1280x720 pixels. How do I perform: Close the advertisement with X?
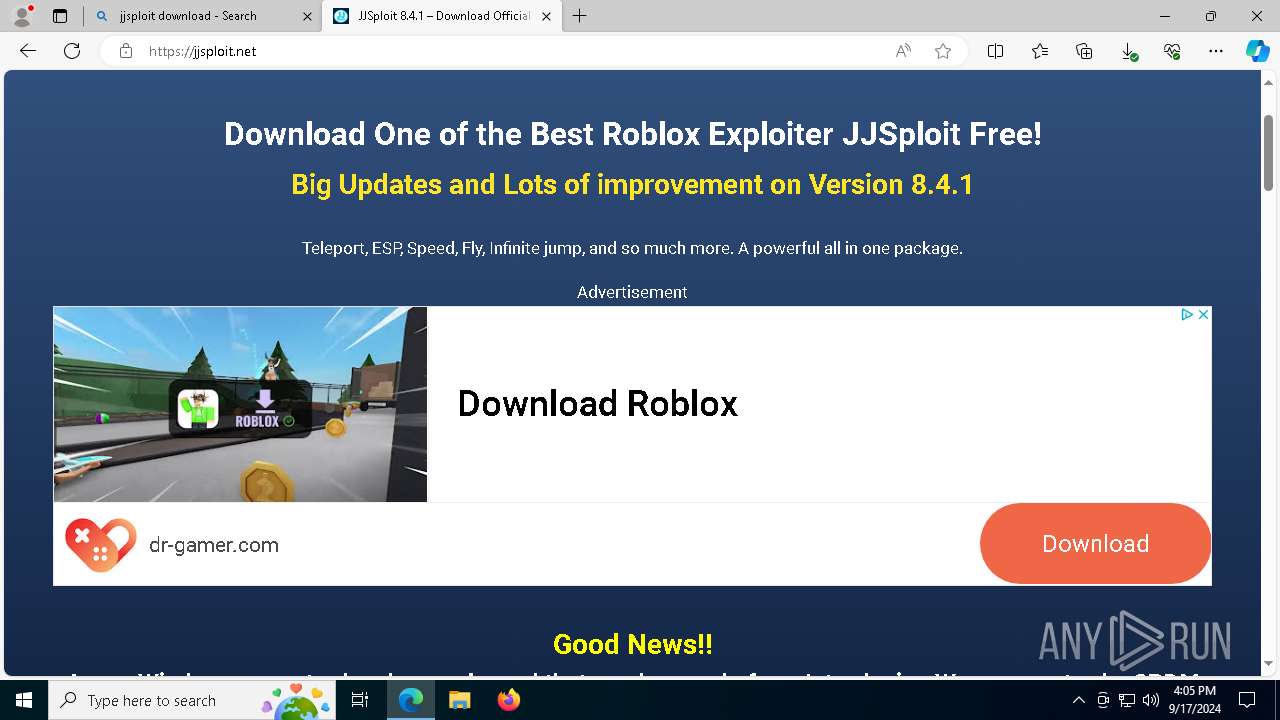tap(1203, 314)
